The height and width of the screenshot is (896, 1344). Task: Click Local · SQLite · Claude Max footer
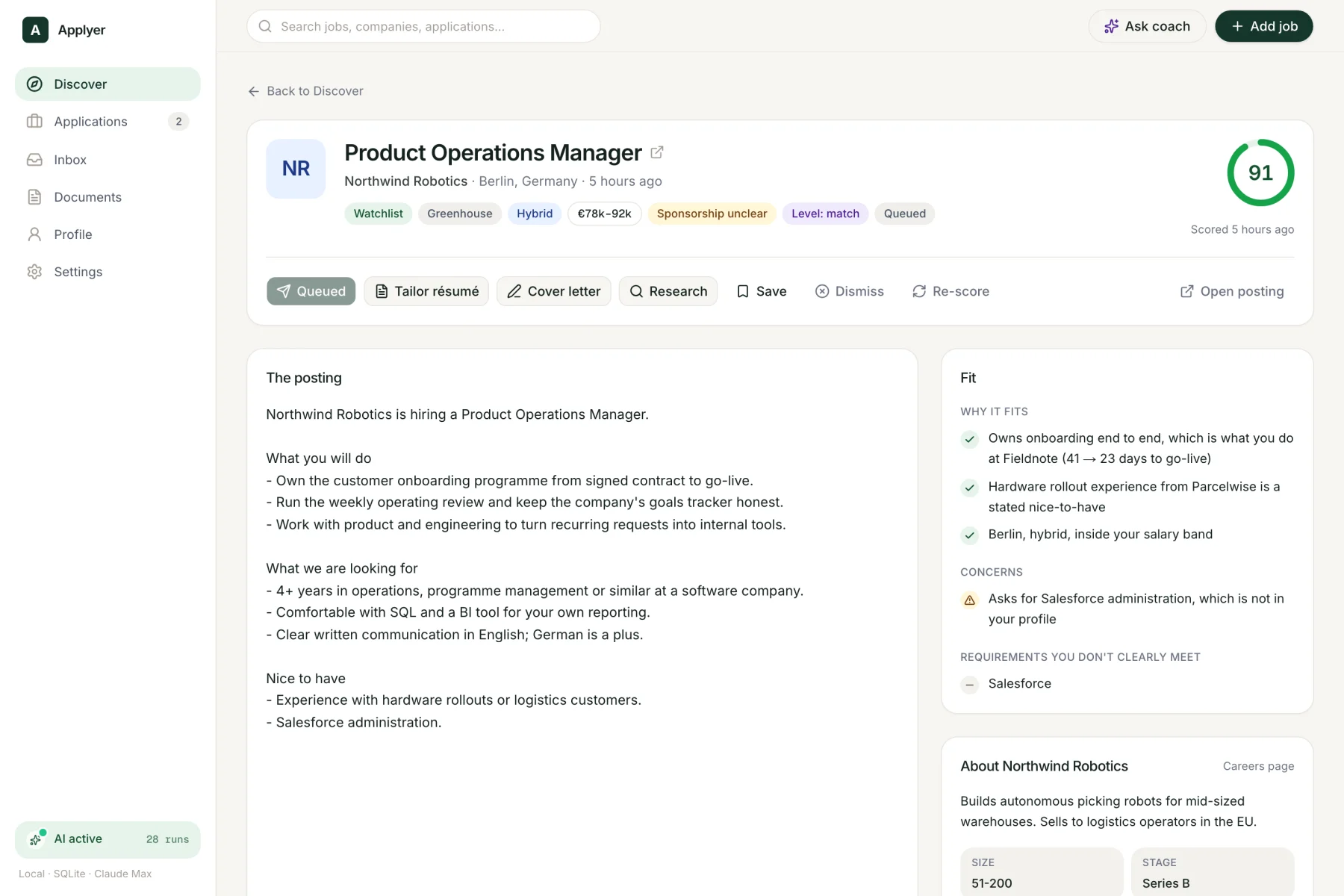85,874
